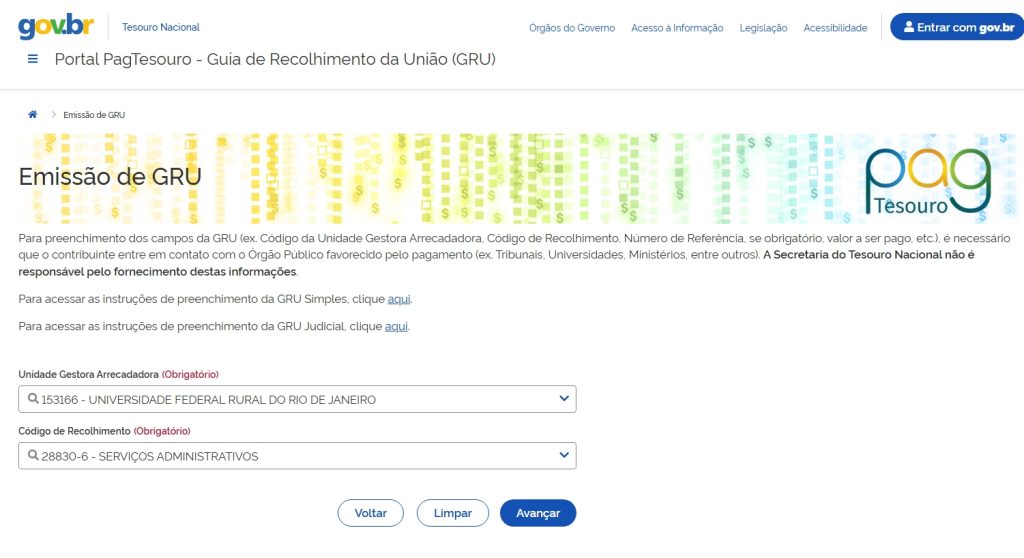Expand the Código de Recolhimento dropdown arrow
1024x558 pixels.
pyautogui.click(x=564, y=456)
